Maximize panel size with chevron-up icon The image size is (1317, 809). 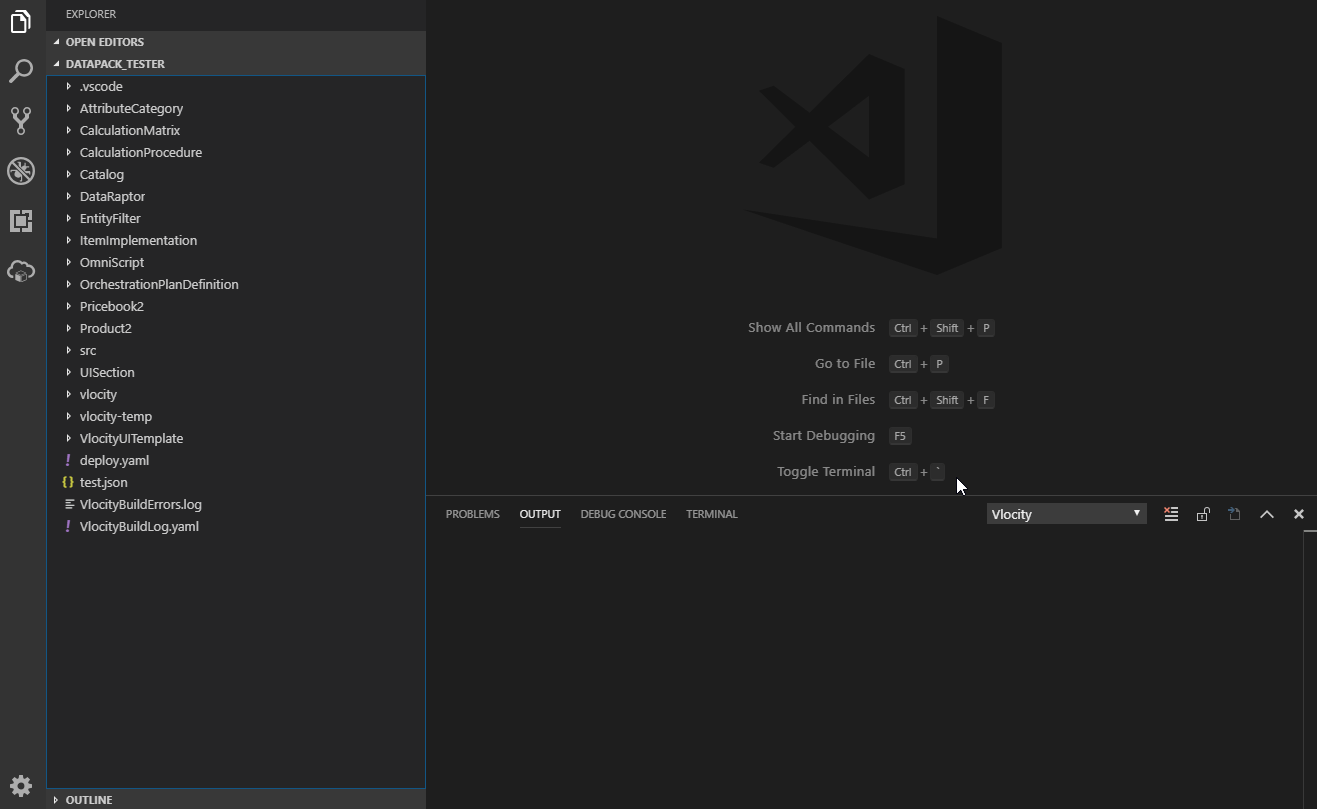coord(1267,514)
